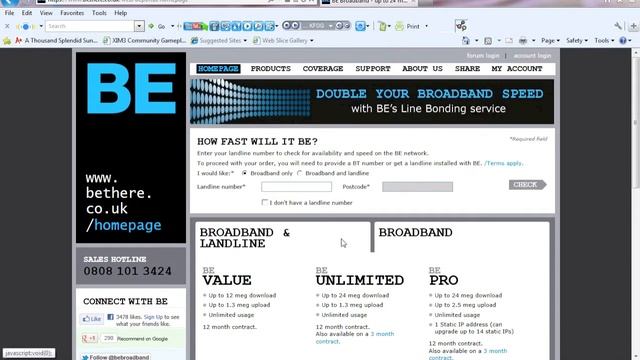Open the File menu

coord(9,13)
